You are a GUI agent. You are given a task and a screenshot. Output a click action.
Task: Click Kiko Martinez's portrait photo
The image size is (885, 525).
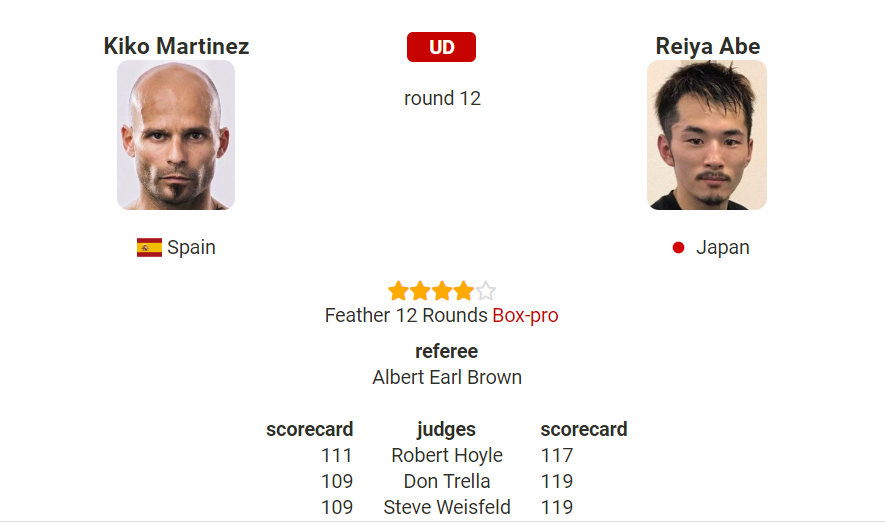pyautogui.click(x=176, y=135)
